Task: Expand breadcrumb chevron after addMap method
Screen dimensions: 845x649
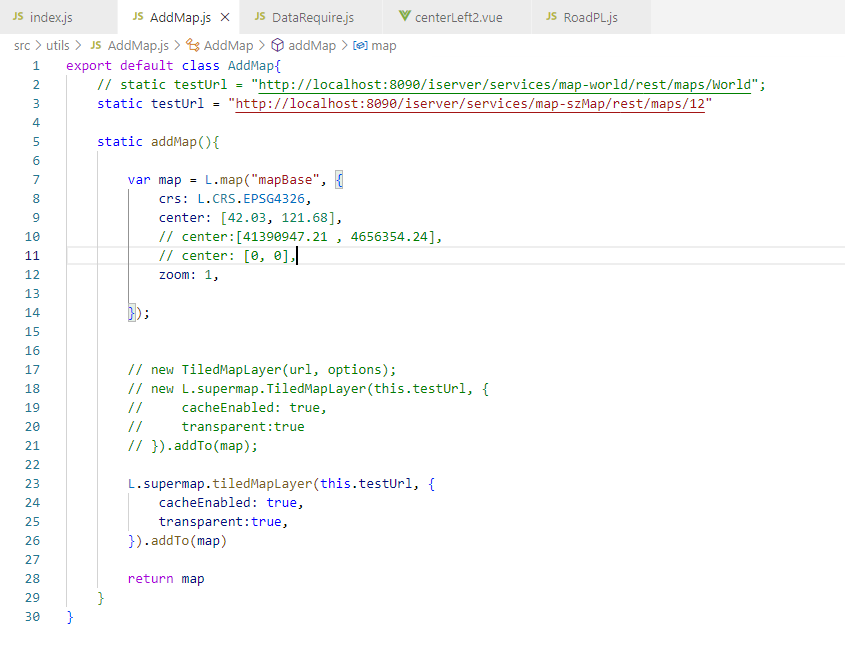Action: point(344,46)
